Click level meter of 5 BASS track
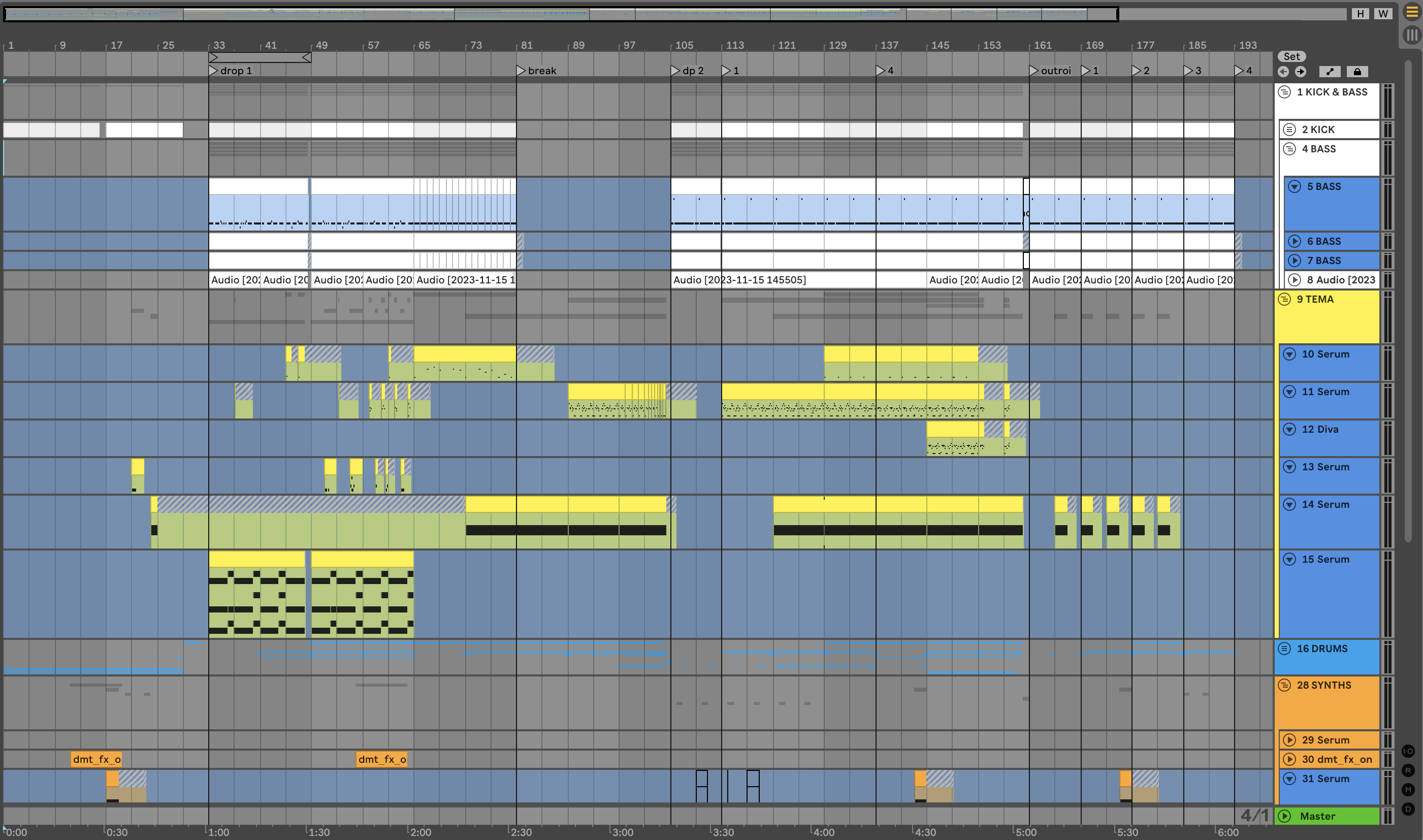1423x840 pixels. pos(1387,204)
